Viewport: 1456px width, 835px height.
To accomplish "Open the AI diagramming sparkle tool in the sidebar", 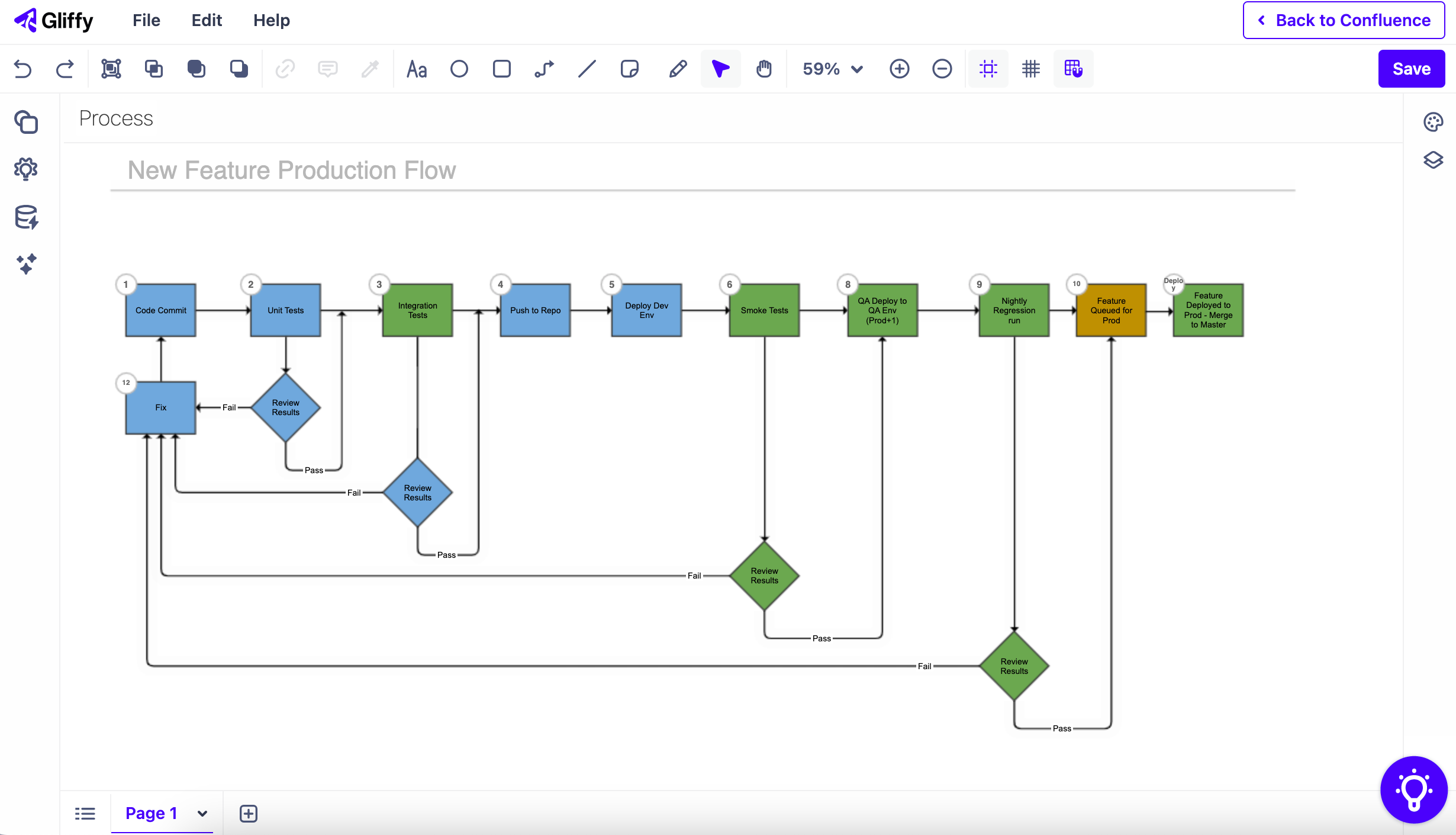I will click(x=26, y=264).
